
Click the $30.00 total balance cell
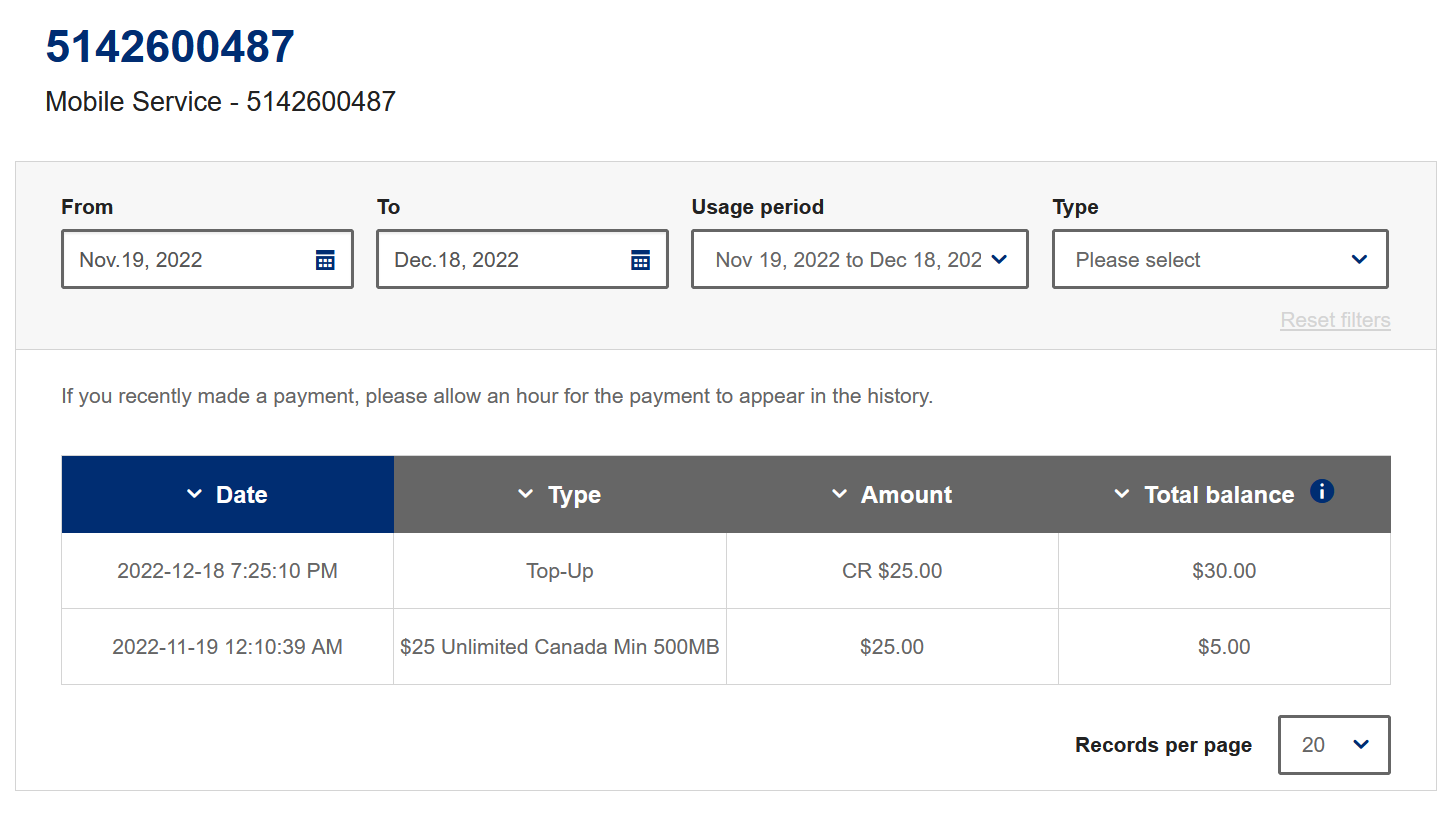pos(1223,571)
